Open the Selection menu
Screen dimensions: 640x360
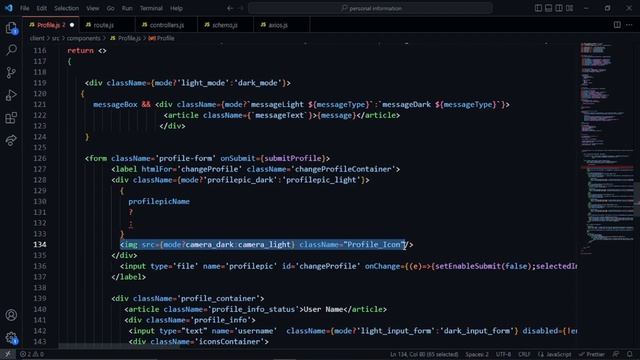(x=66, y=8)
